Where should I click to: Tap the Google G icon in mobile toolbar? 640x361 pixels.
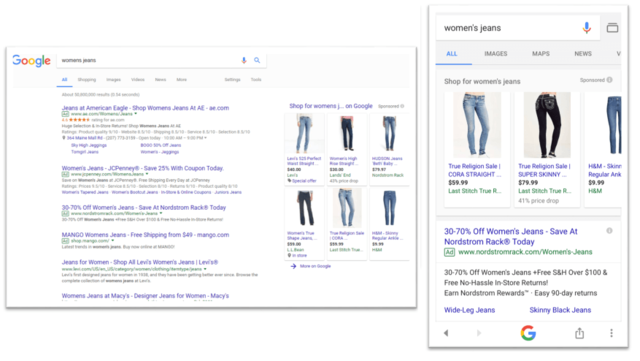pos(528,333)
